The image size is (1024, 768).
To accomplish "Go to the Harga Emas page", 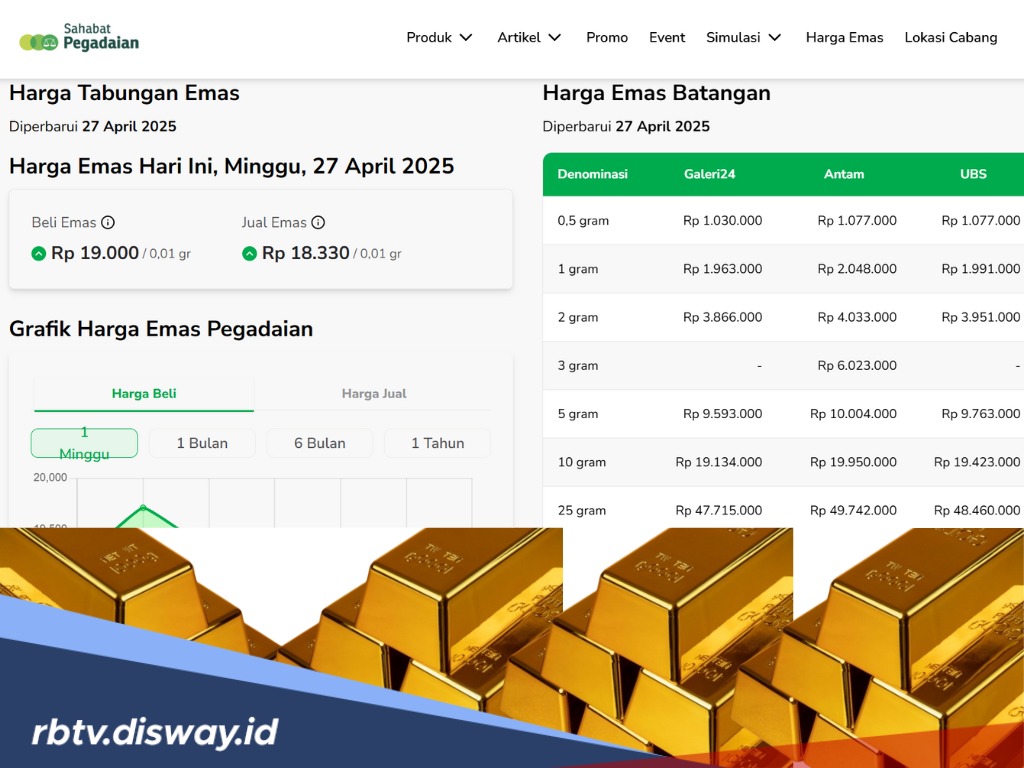I will [844, 37].
